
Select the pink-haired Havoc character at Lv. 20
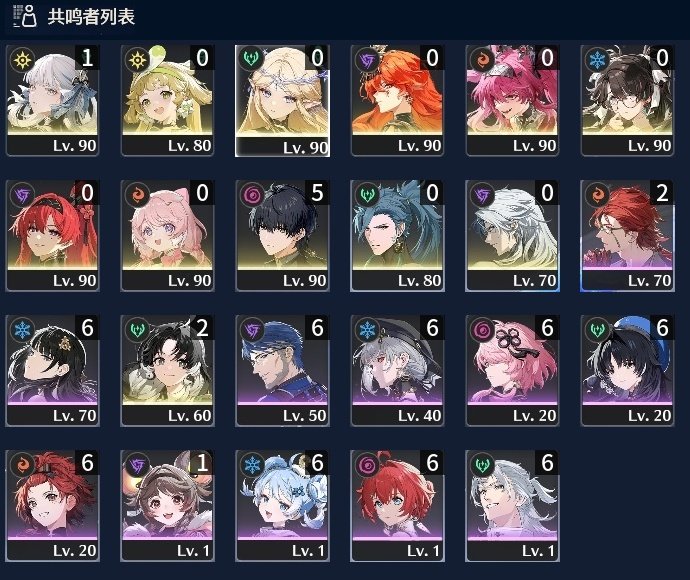512,371
